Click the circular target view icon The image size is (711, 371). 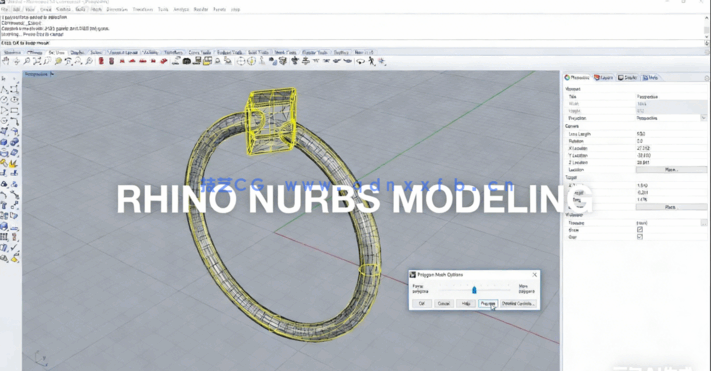[x=241, y=61]
